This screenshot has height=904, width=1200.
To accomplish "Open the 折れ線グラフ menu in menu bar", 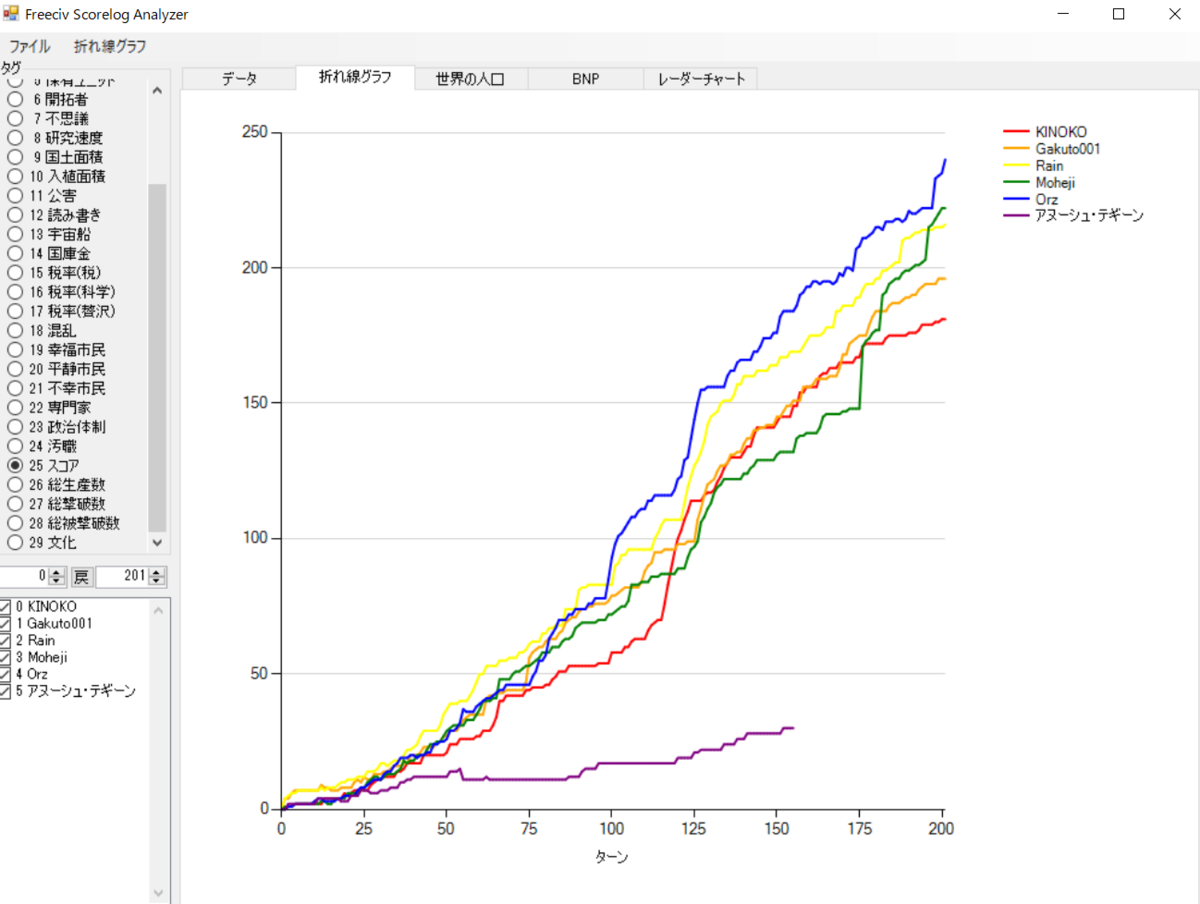I will click(x=110, y=46).
